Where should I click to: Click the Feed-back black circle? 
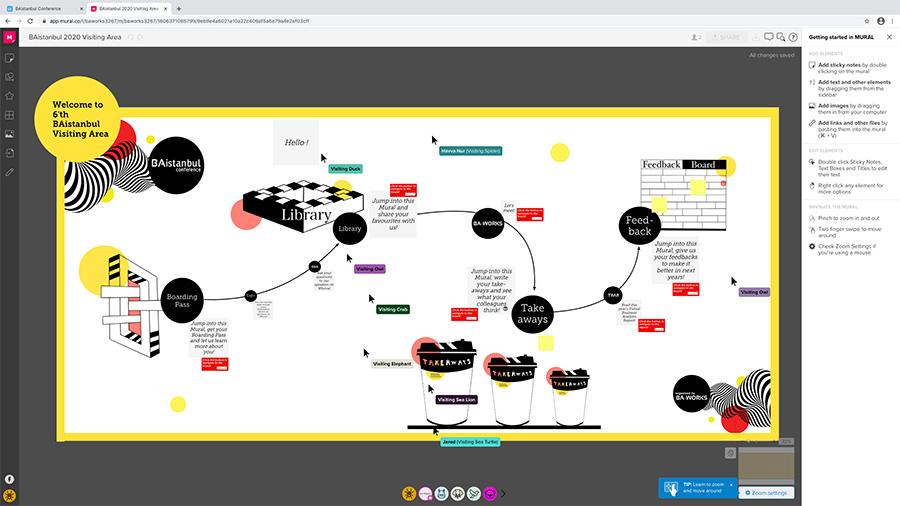(x=639, y=225)
